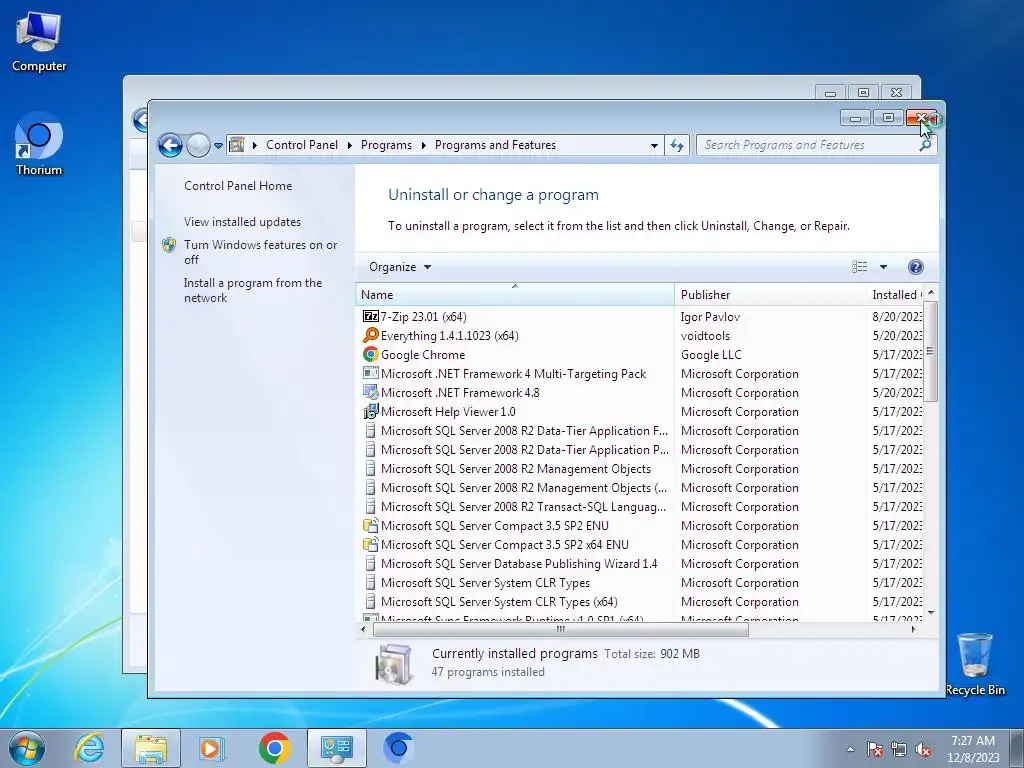Image resolution: width=1024 pixels, height=768 pixels.
Task: Select Microsoft Help Viewer 1.0 icon
Action: (x=370, y=411)
